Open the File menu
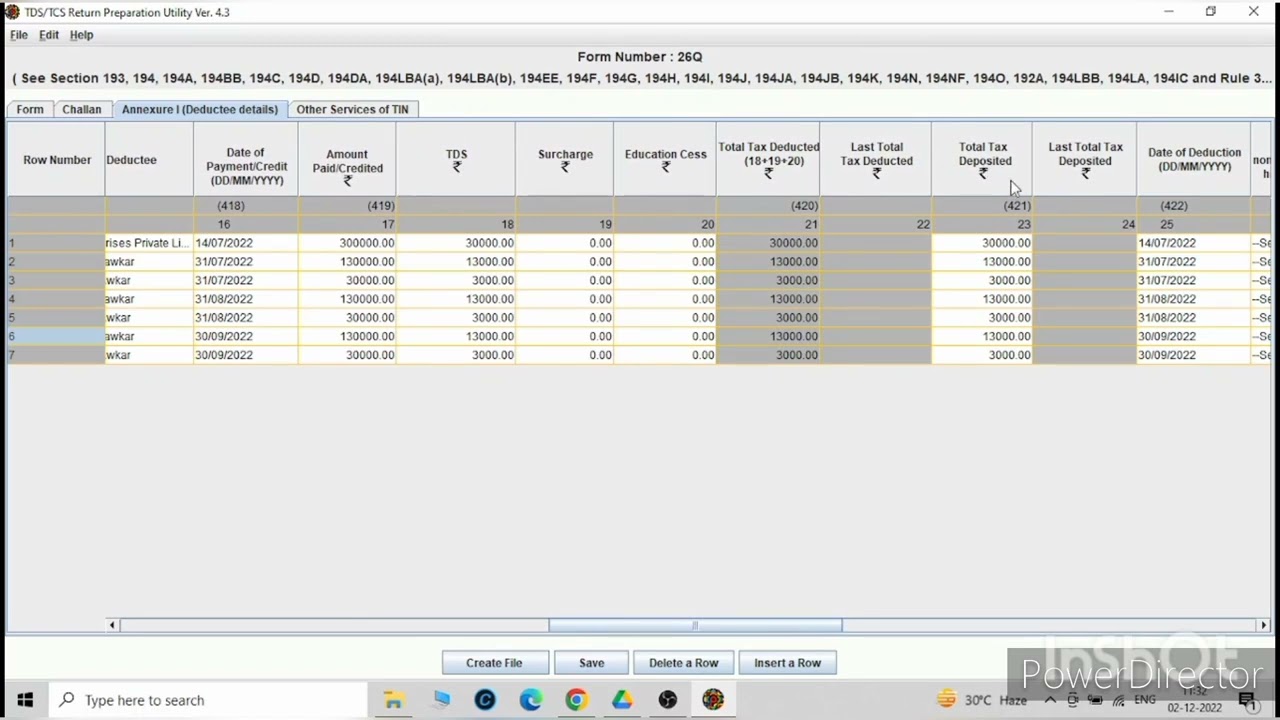Image resolution: width=1280 pixels, height=720 pixels. 19,35
